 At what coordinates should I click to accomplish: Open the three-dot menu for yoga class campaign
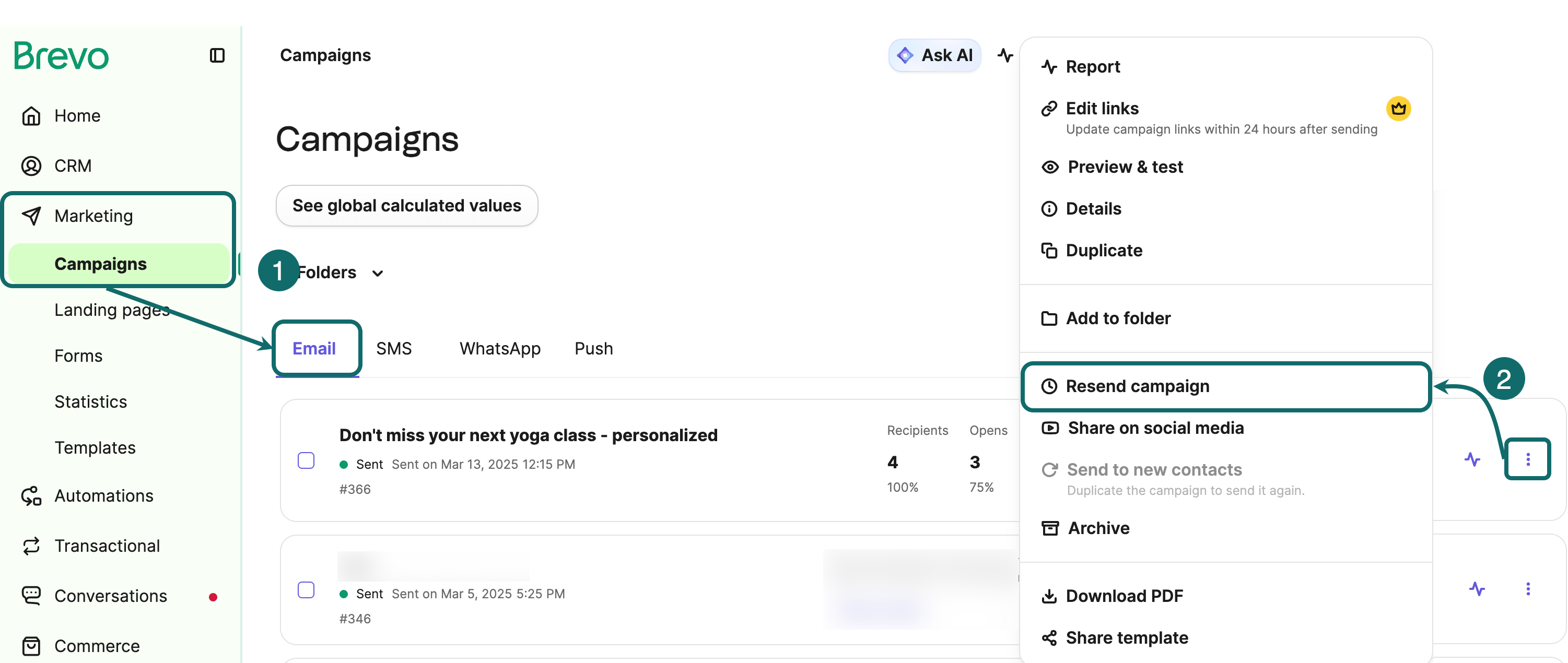coord(1527,459)
